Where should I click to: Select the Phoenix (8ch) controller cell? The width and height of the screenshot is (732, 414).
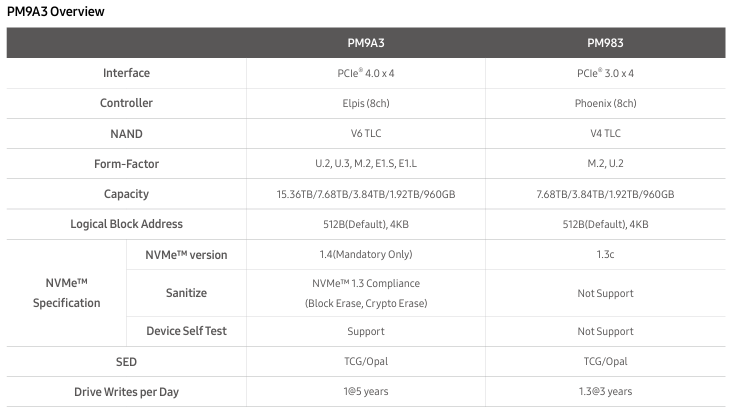tap(605, 103)
